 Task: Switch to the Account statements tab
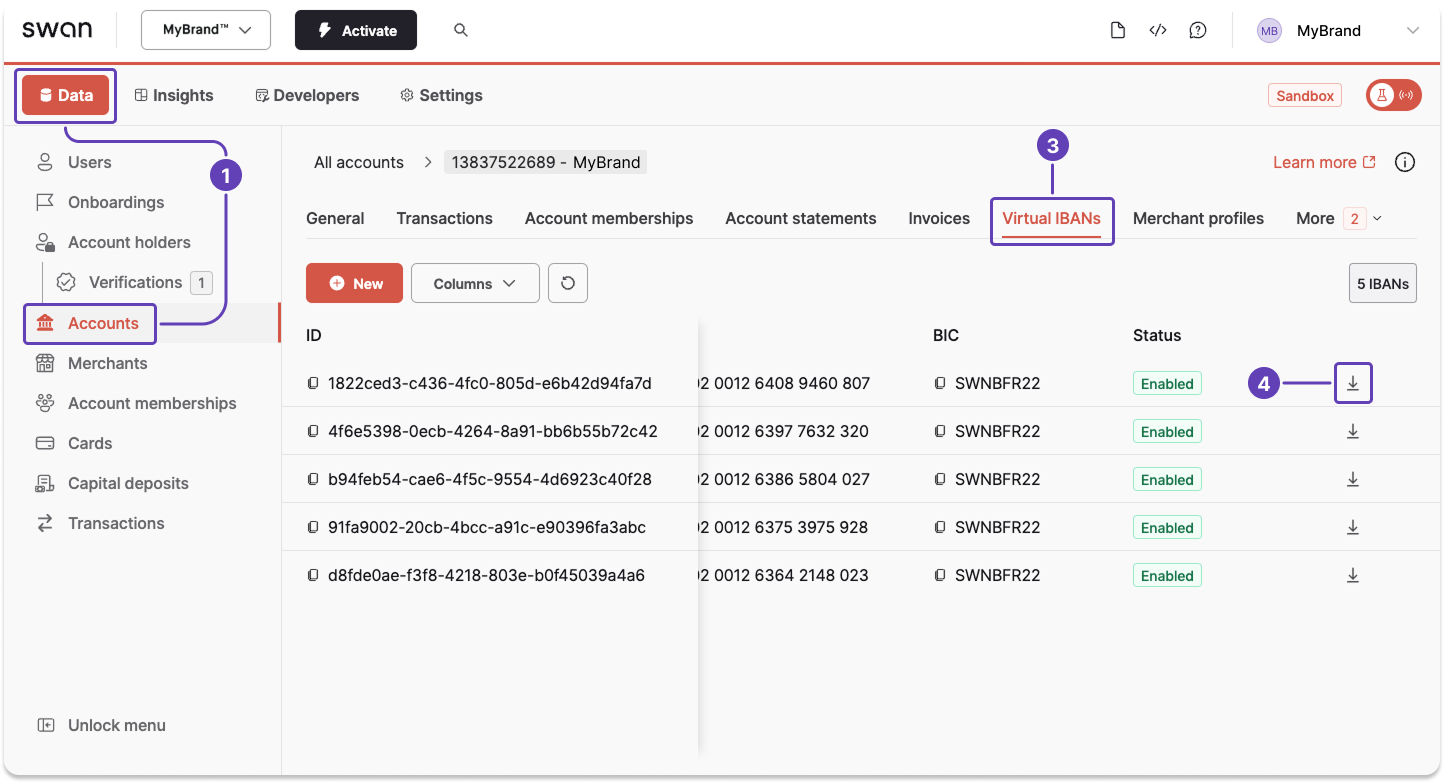click(x=800, y=218)
